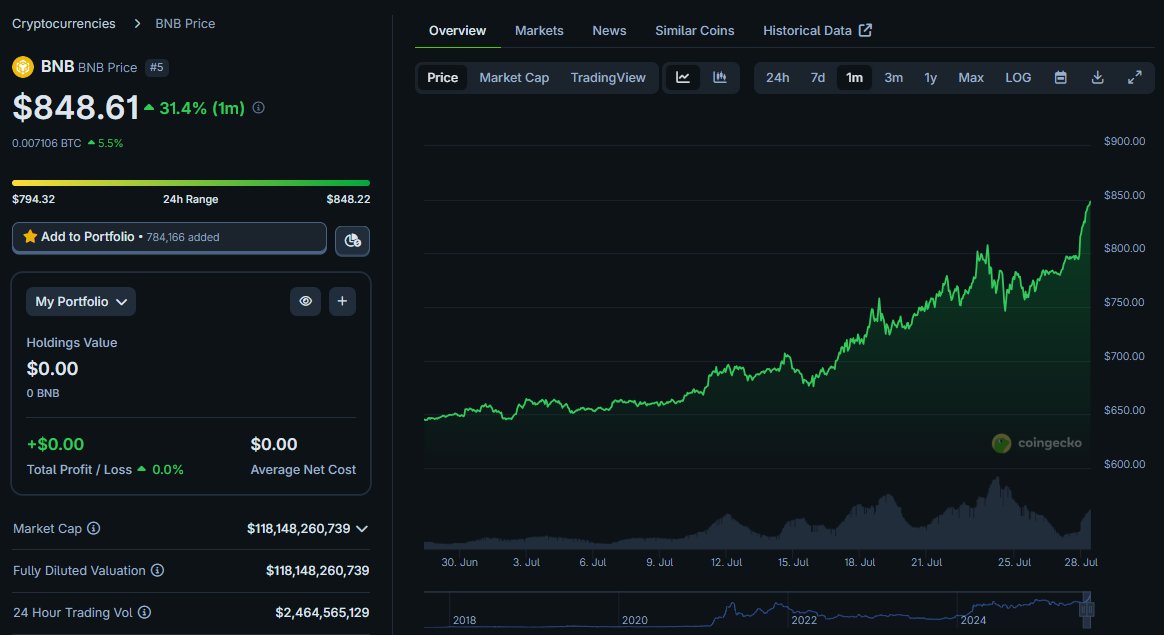Screen dimensions: 1164x635
Task: Click the Total Profit / Loss label
Action: click(79, 469)
